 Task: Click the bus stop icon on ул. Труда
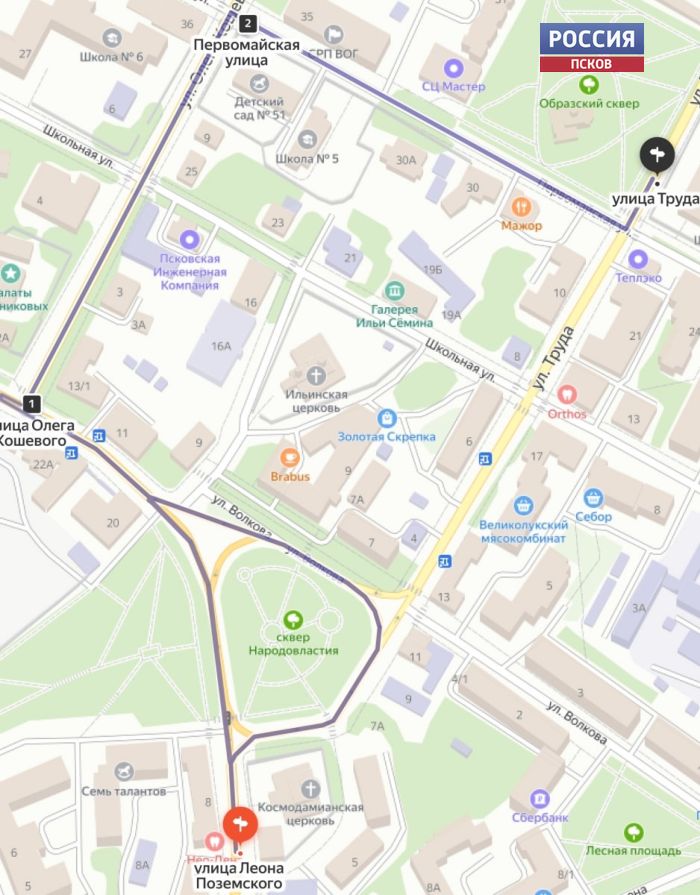coord(485,458)
